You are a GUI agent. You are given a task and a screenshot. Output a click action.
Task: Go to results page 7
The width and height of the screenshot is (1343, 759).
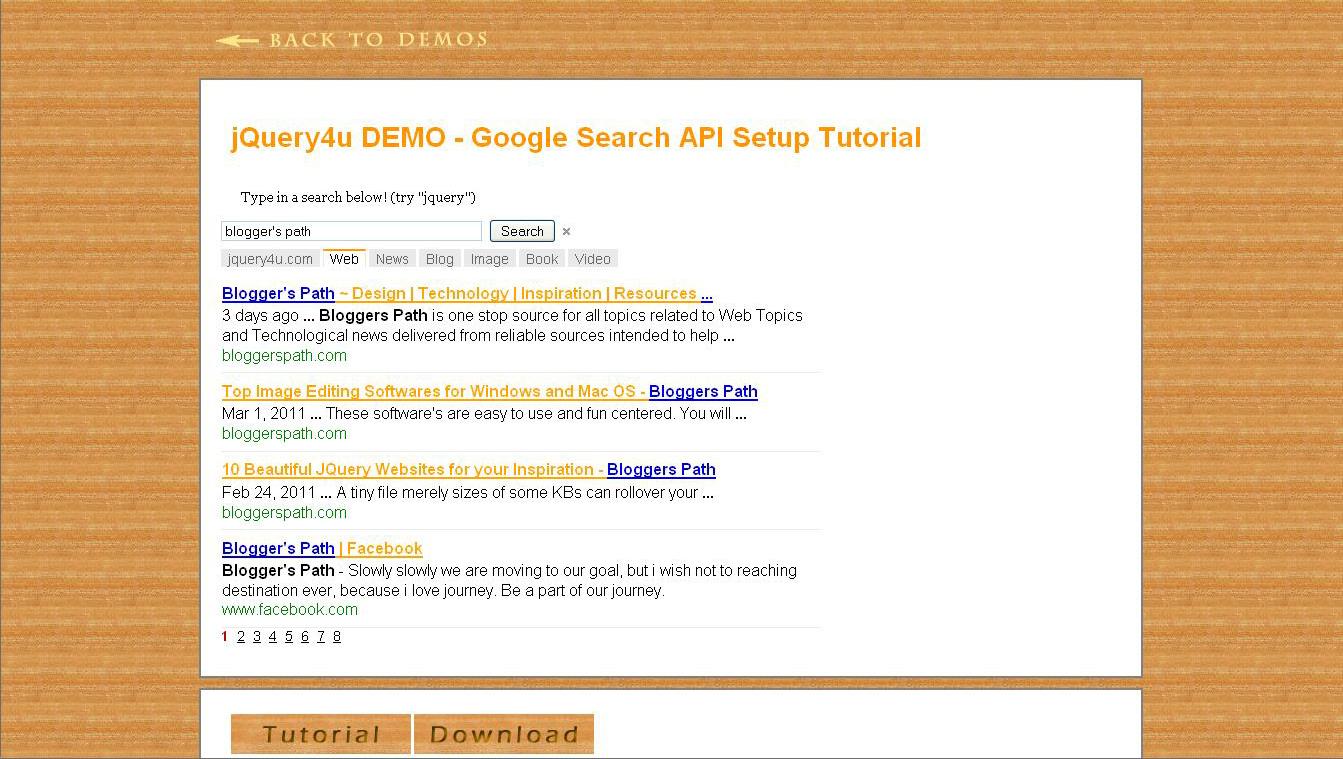coord(321,637)
